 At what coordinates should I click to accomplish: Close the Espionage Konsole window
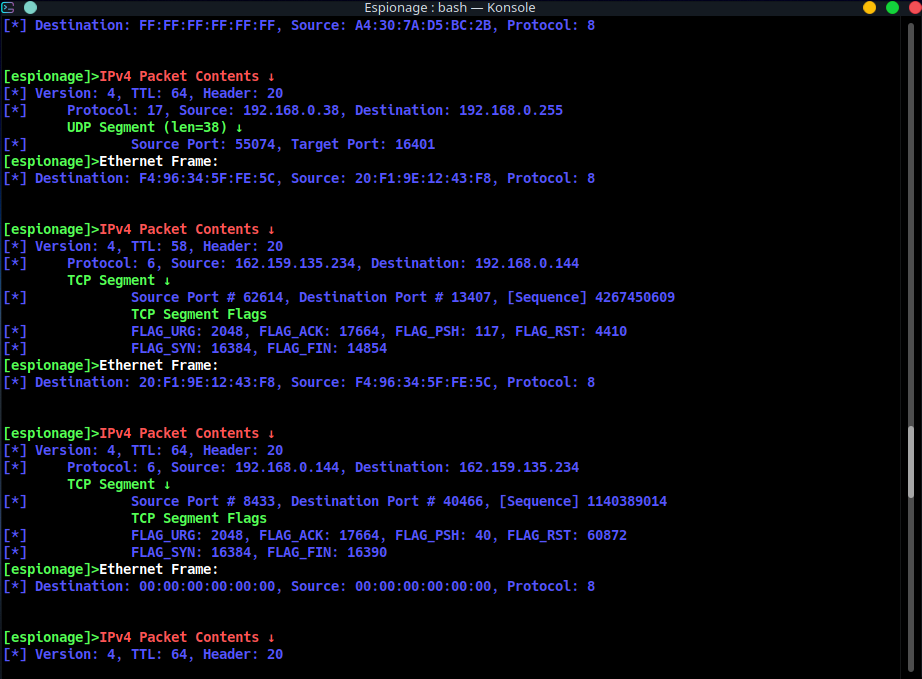(x=912, y=8)
